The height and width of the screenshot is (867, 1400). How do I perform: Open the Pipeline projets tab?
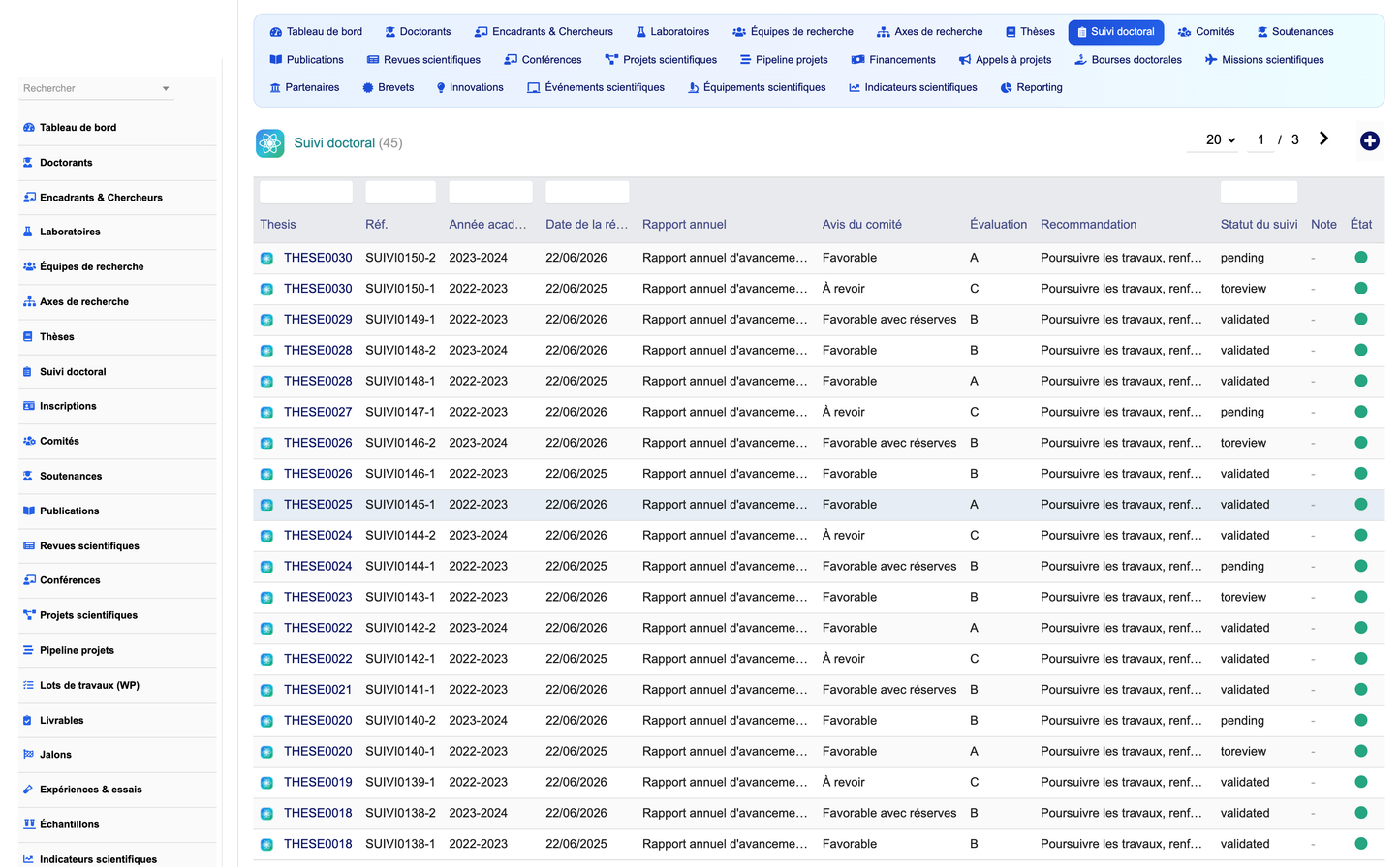784,60
